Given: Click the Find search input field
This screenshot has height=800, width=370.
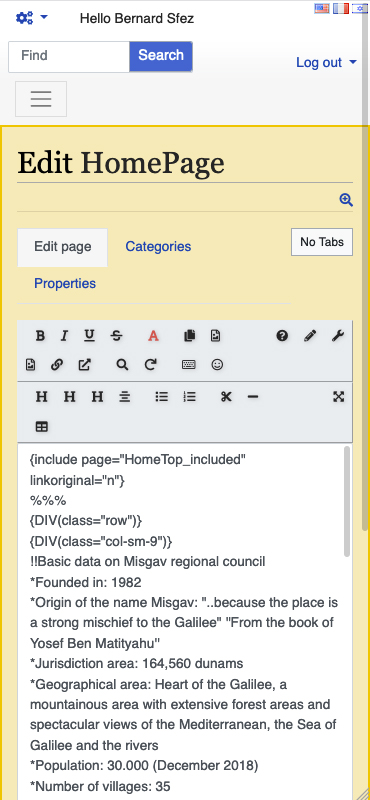Looking at the screenshot, I should tap(69, 56).
